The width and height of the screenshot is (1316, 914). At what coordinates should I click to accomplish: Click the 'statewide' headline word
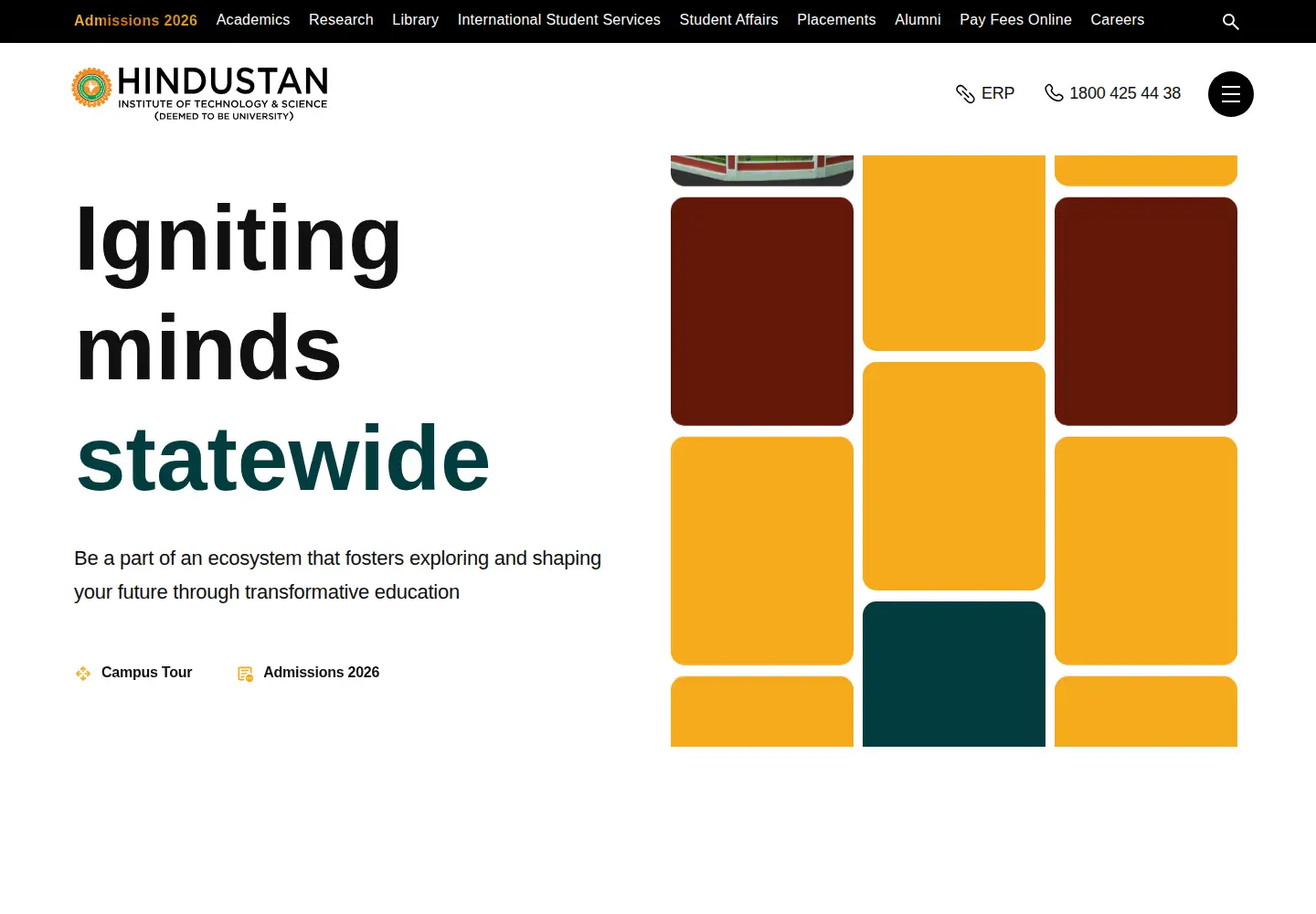tap(283, 458)
